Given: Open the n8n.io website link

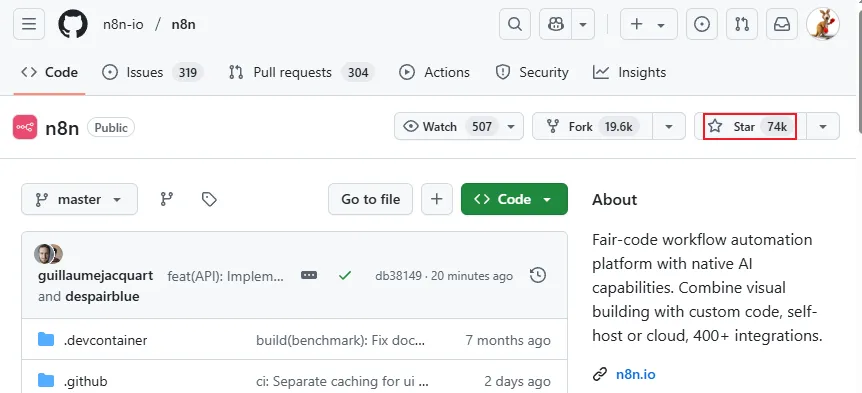Looking at the screenshot, I should tap(636, 374).
